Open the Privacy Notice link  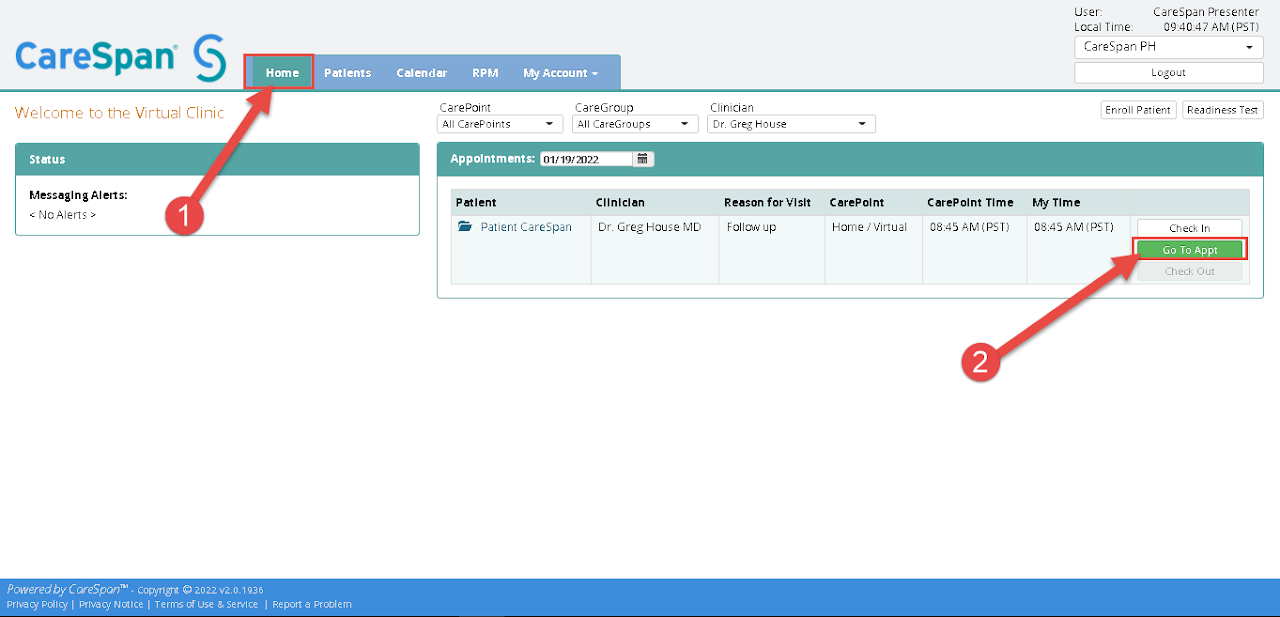tap(111, 604)
